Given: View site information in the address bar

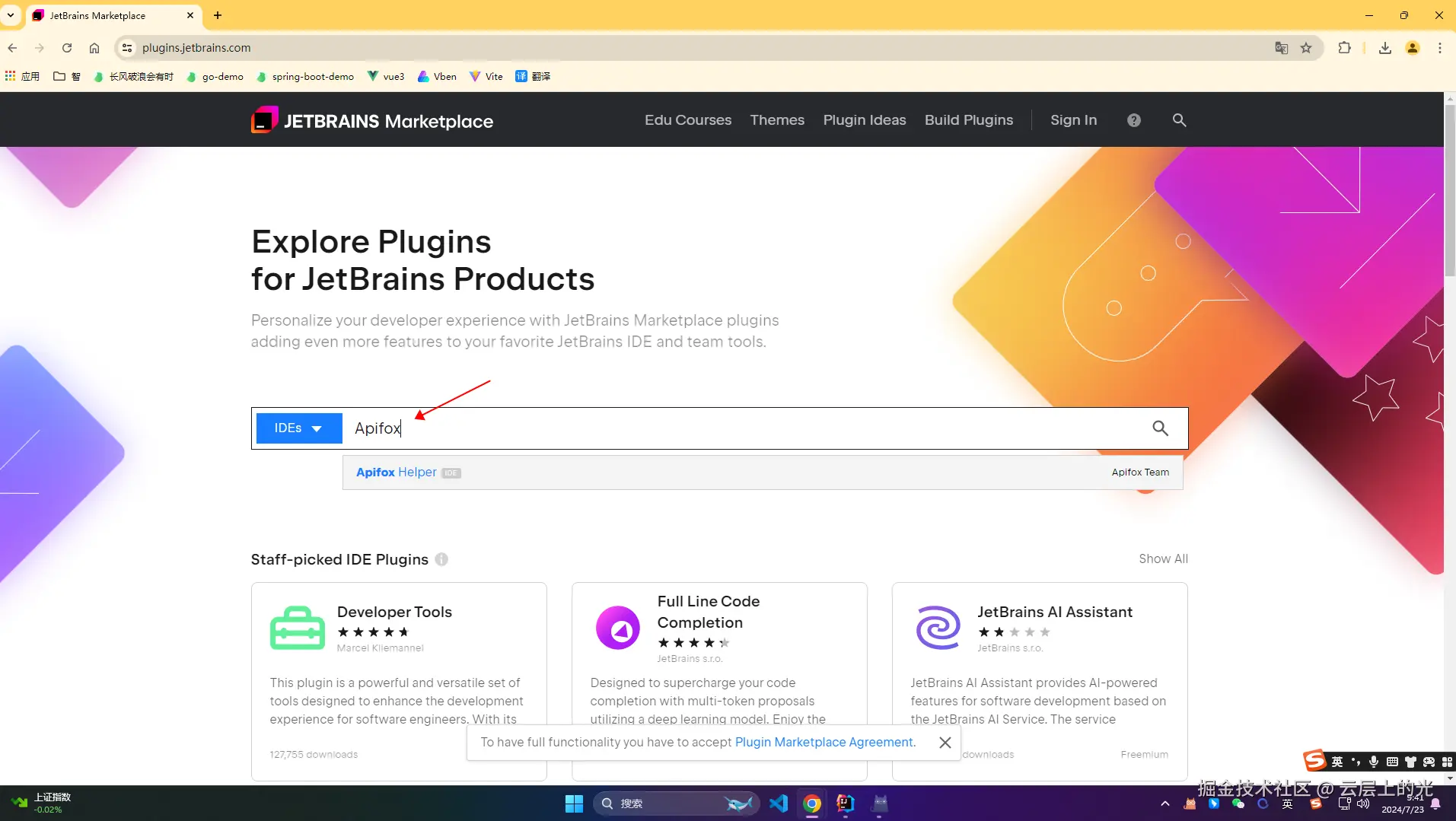Looking at the screenshot, I should (127, 48).
